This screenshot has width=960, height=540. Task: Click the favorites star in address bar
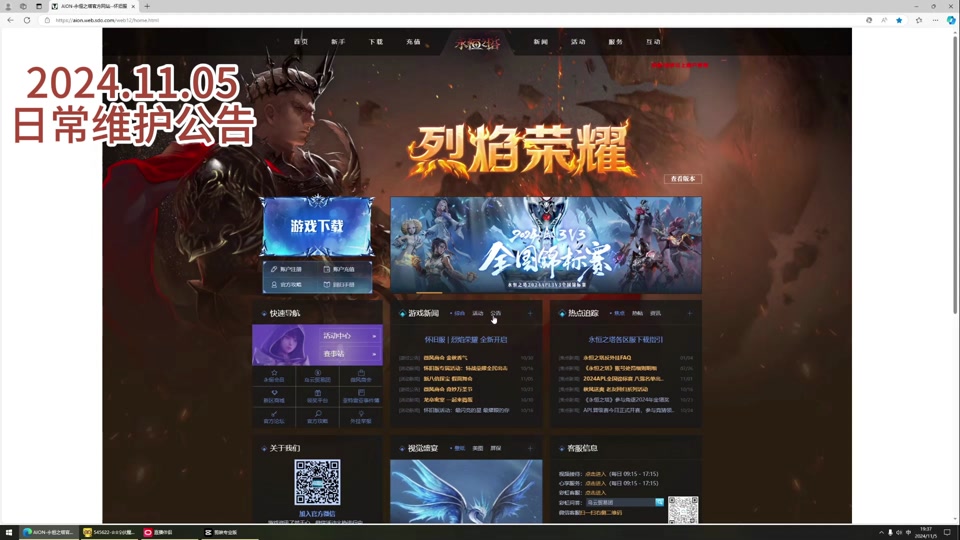click(899, 20)
